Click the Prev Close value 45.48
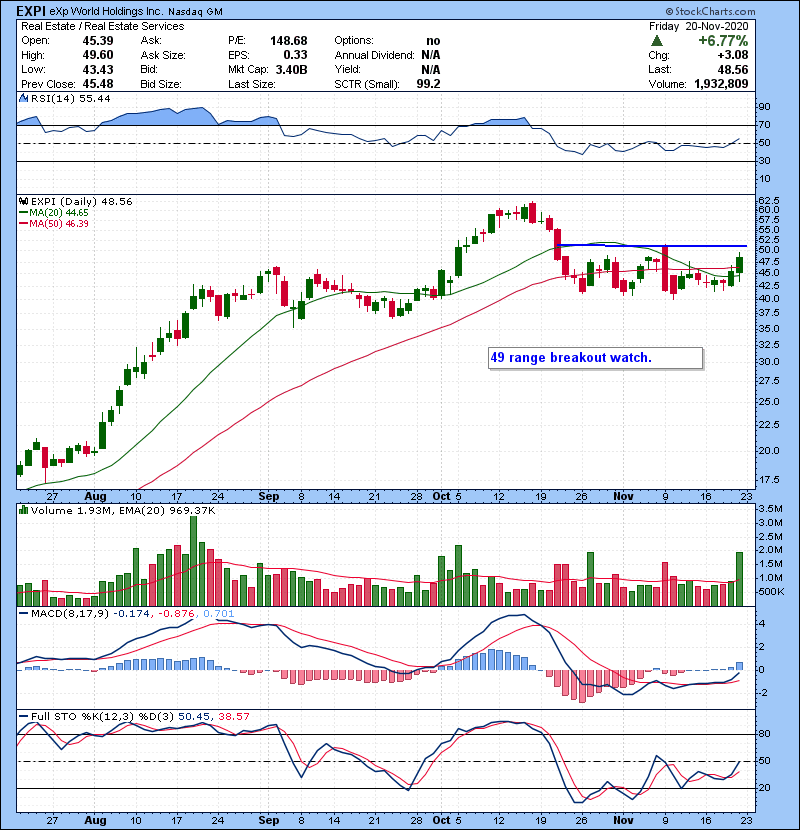 tap(97, 84)
